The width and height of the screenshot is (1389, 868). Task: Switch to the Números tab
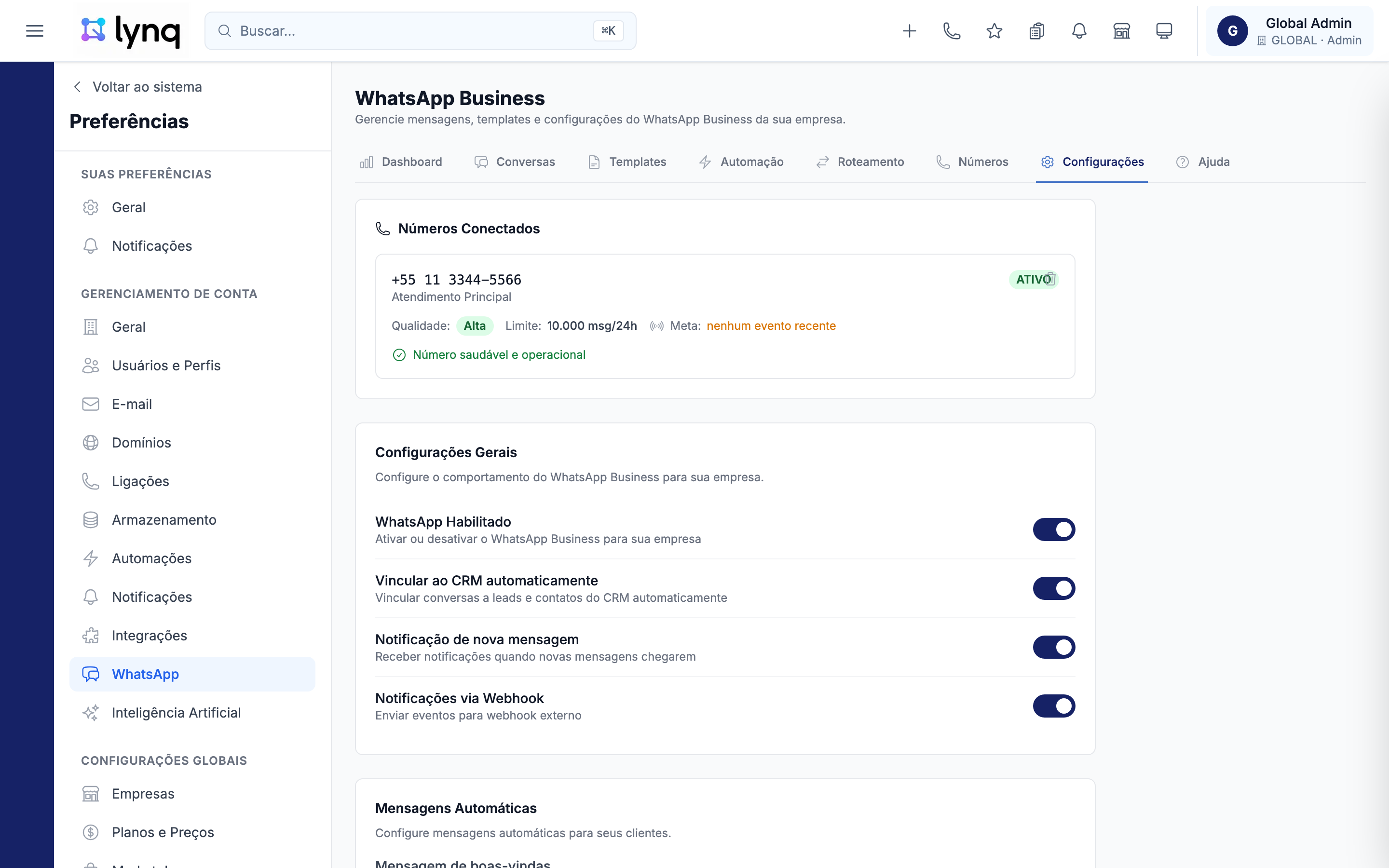[x=972, y=162]
